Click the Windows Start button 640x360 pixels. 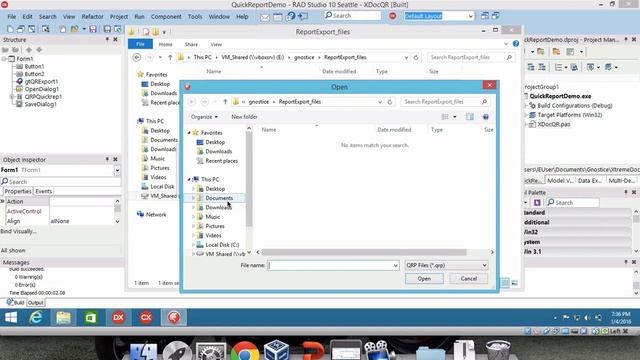click(x=11, y=317)
